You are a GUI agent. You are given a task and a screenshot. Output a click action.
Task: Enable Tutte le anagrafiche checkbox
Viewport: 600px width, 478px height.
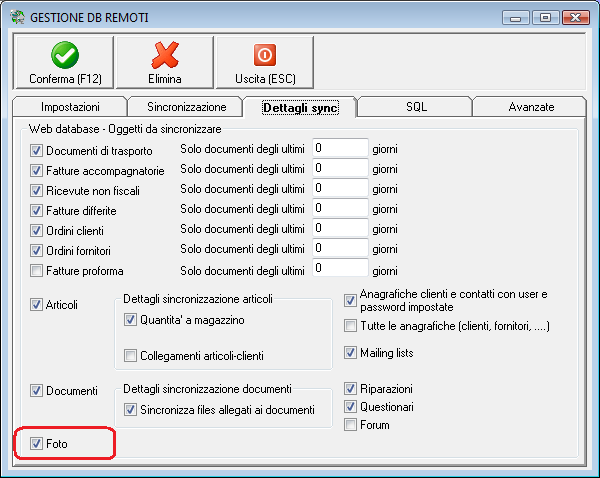[350, 326]
